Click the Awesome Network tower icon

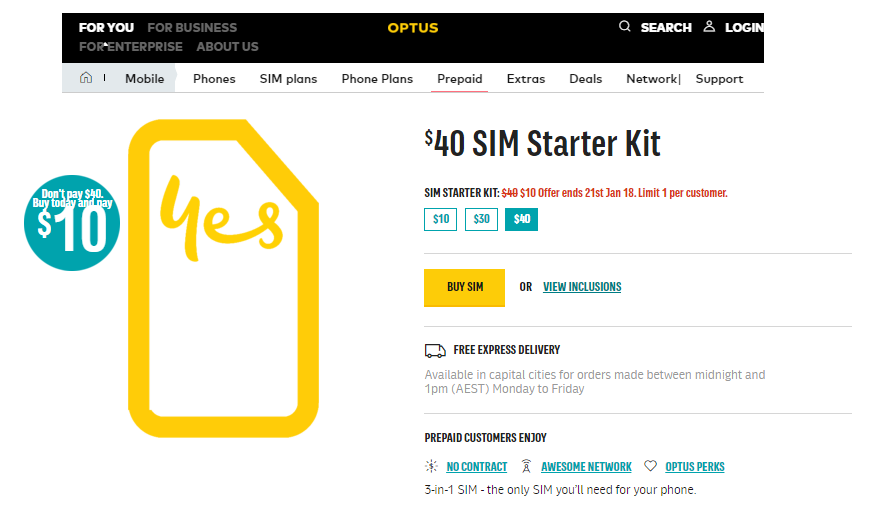coord(526,466)
